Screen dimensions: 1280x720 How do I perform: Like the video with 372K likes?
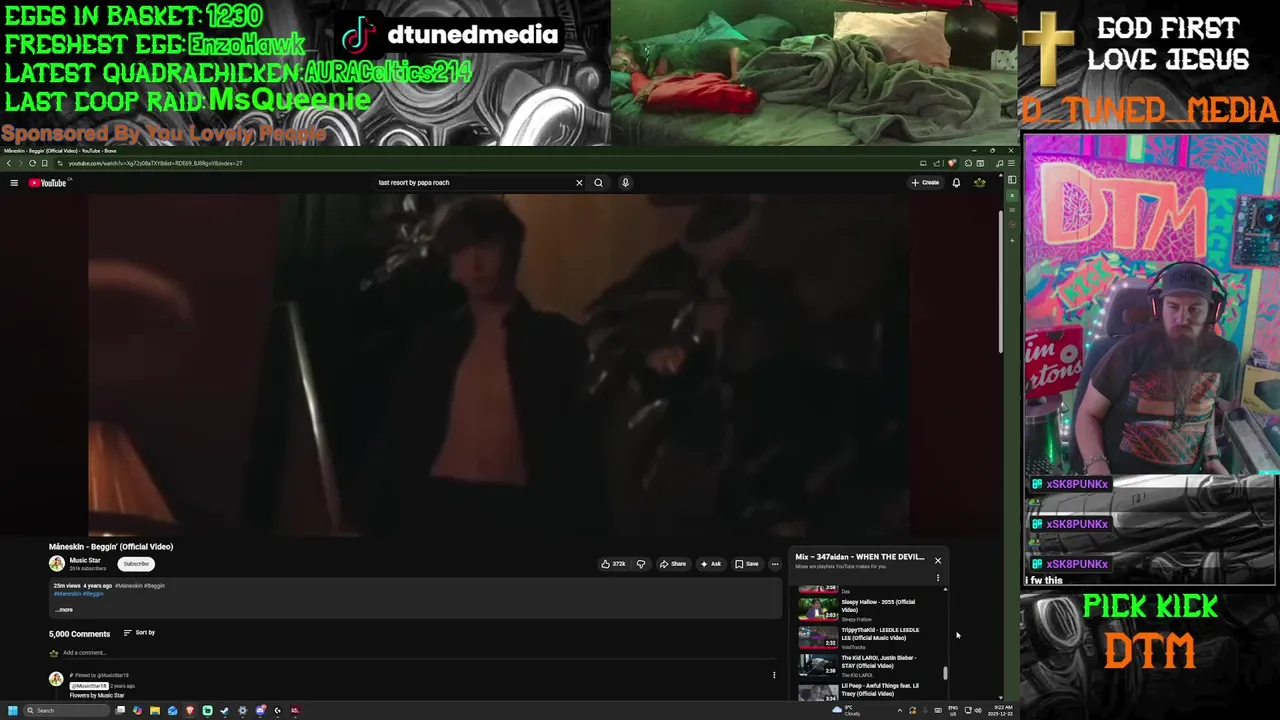click(613, 564)
